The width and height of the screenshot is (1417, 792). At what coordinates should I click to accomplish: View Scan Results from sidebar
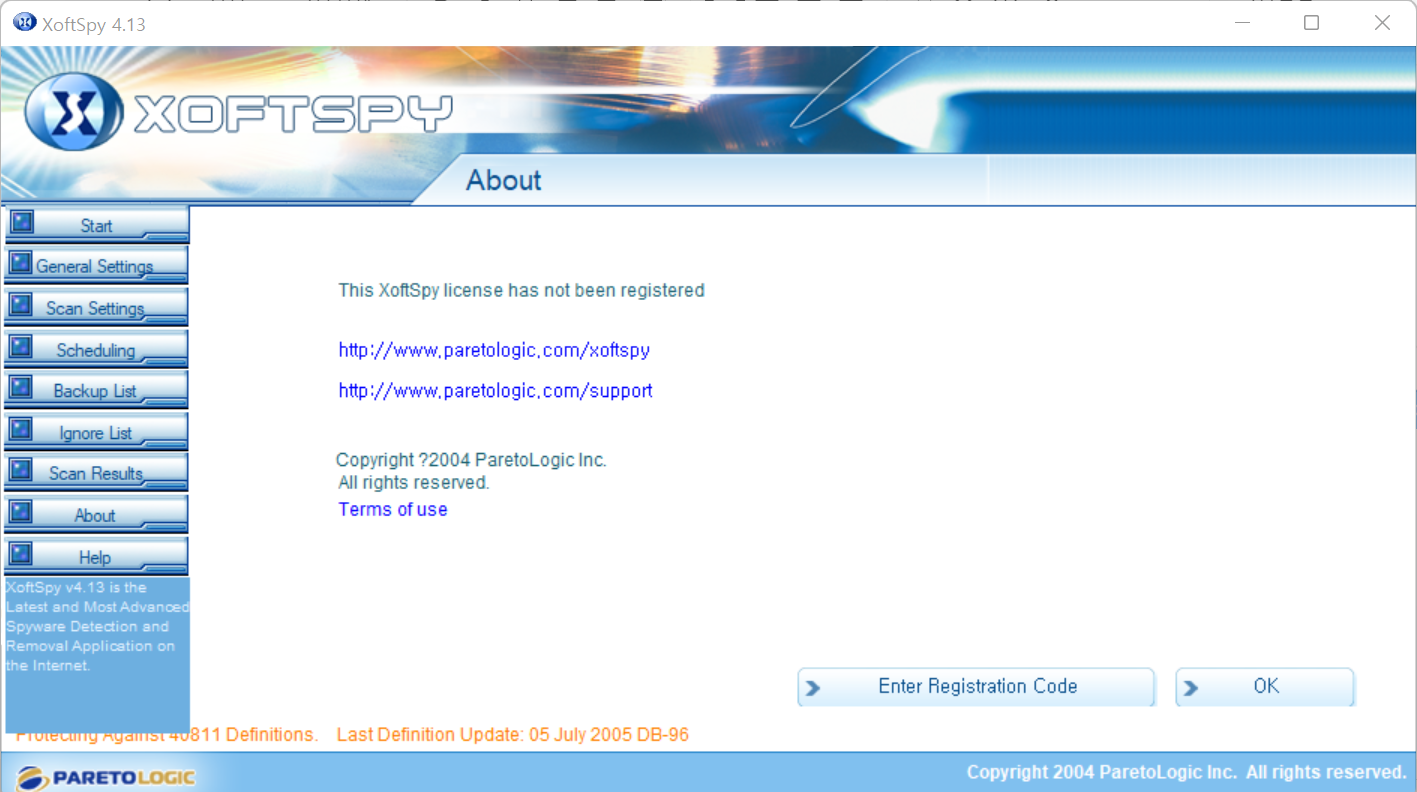[96, 473]
